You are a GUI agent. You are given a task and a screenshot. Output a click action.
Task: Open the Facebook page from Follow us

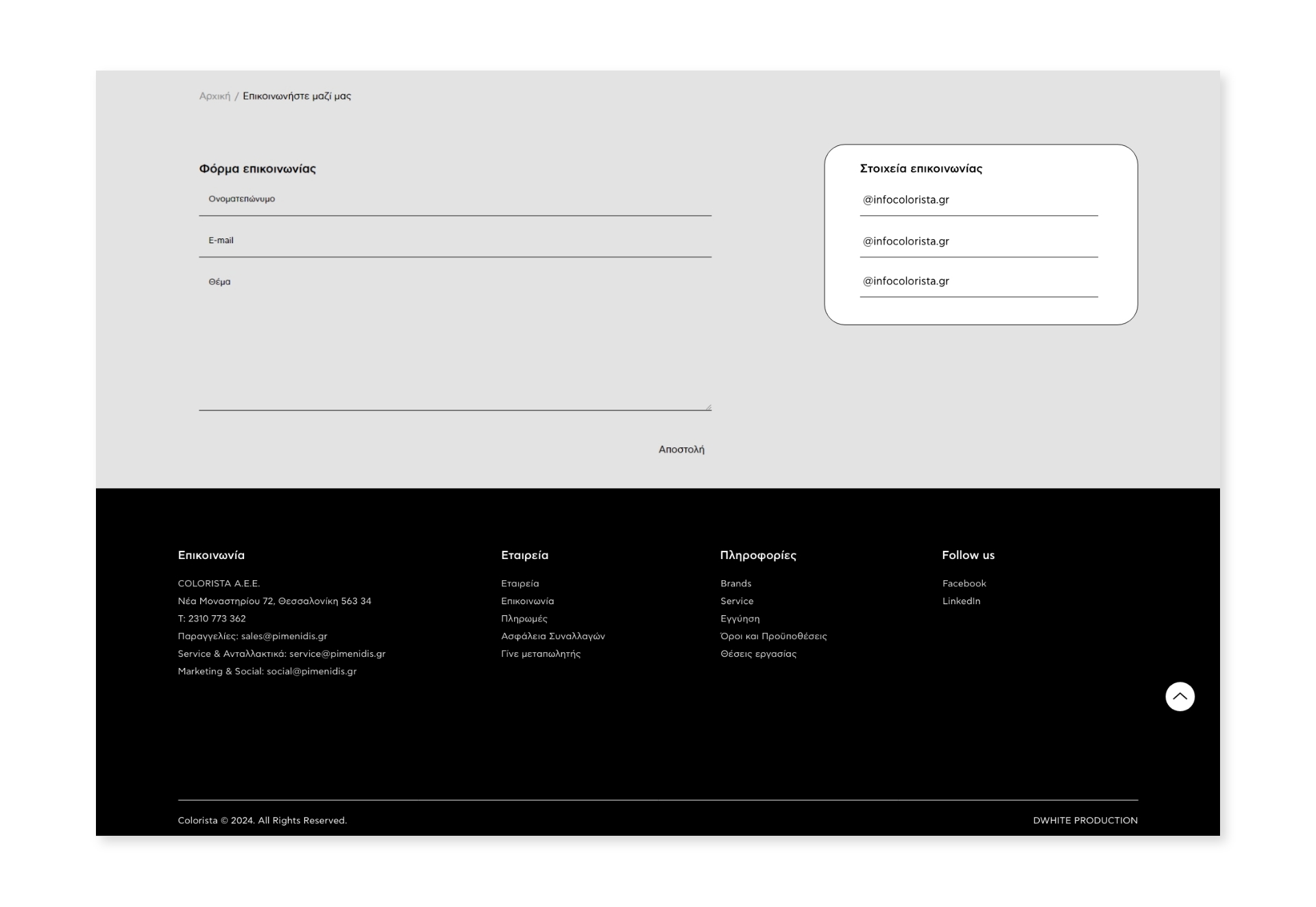964,583
